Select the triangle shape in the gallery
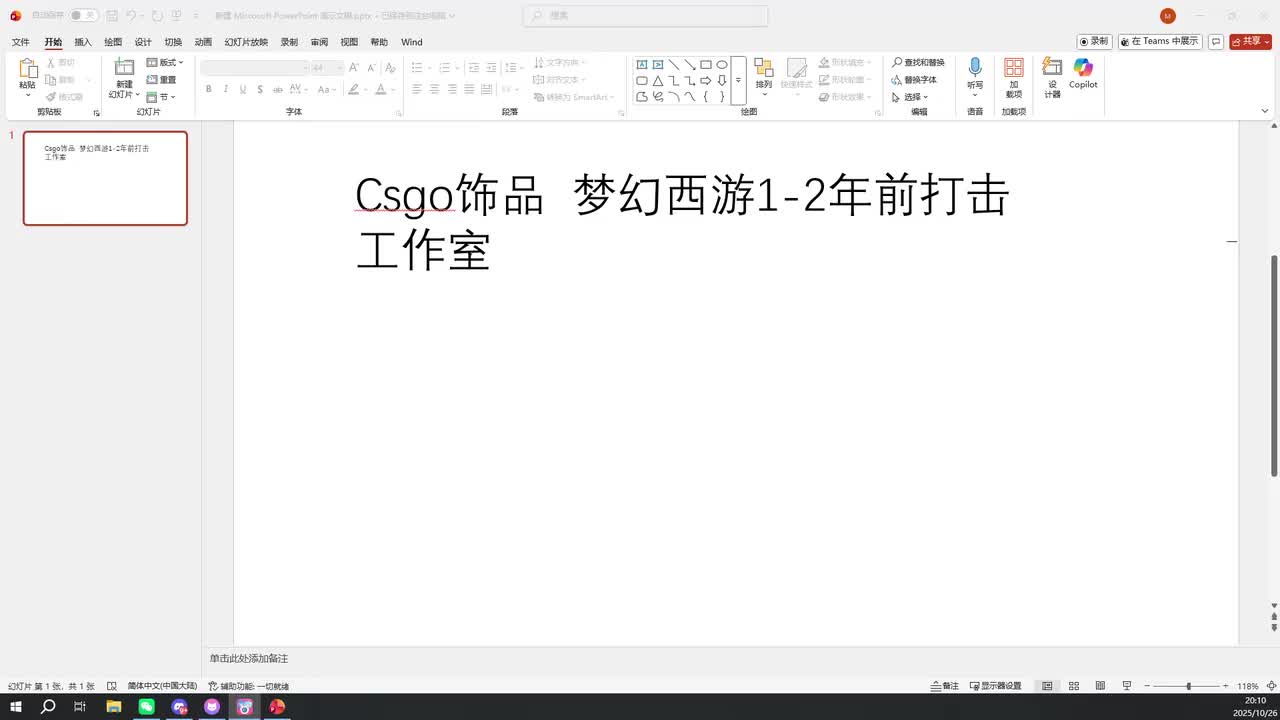 coord(658,81)
